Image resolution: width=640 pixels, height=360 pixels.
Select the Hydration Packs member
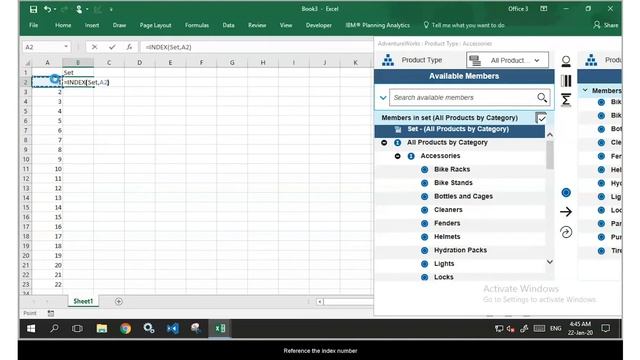pyautogui.click(x=460, y=250)
